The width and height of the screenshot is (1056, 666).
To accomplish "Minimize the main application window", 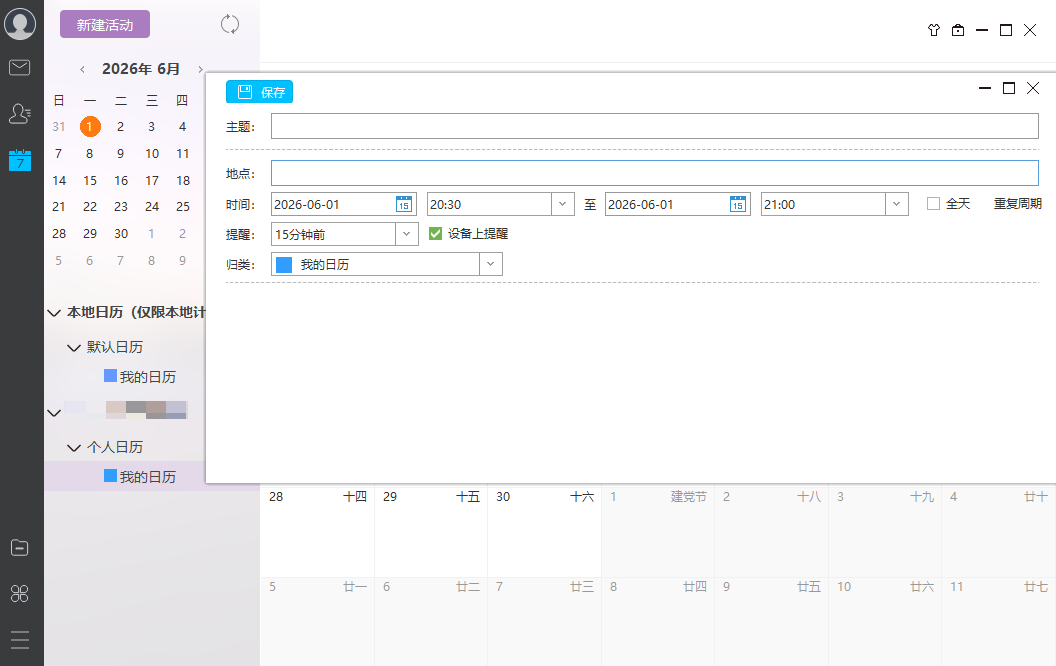I will [x=982, y=30].
